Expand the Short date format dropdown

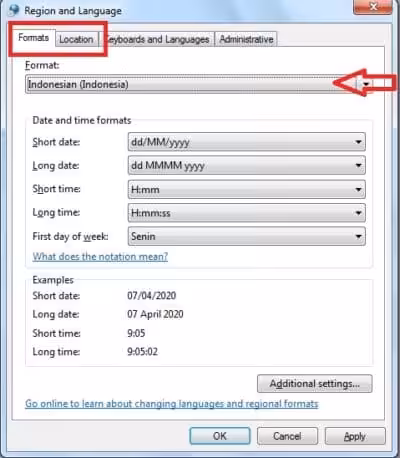pos(247,142)
